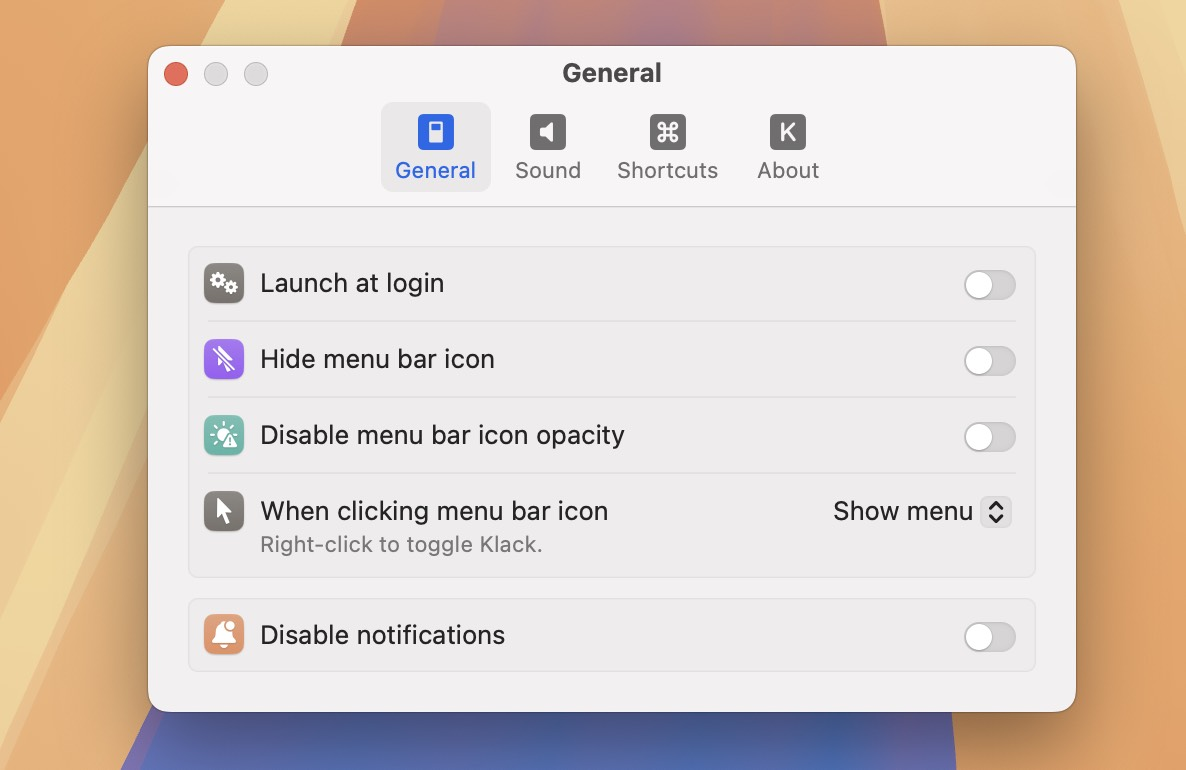Image resolution: width=1186 pixels, height=770 pixels.
Task: Click the chevron arrows on Show menu control
Action: point(997,511)
